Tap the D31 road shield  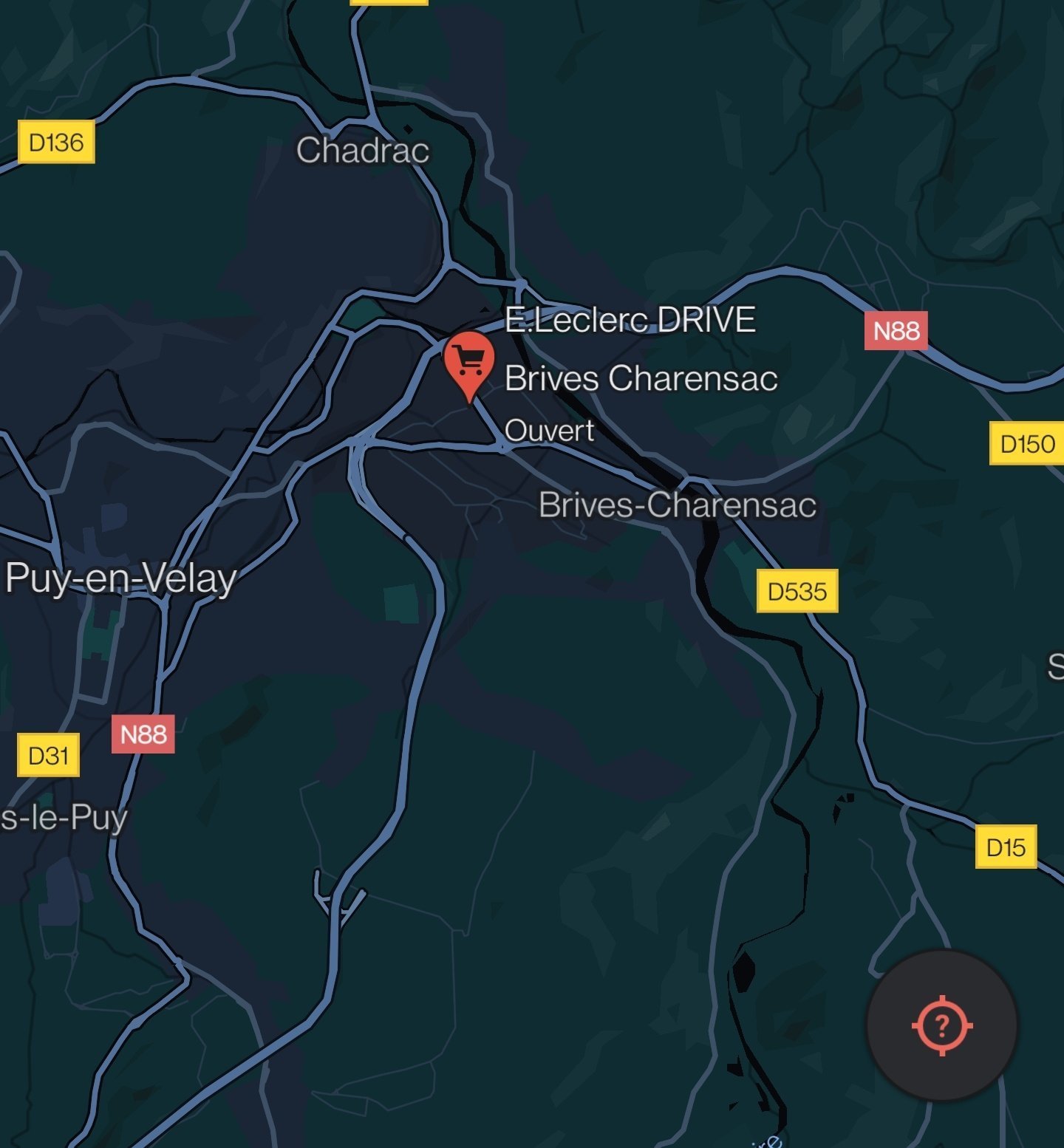point(48,755)
